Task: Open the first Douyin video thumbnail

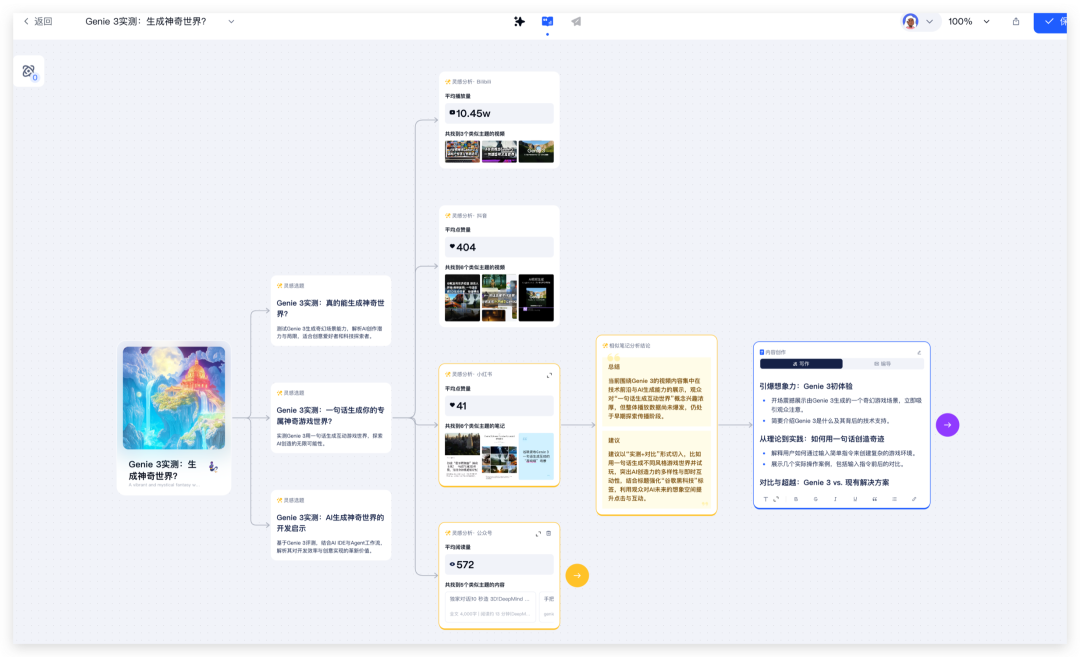Action: (462, 298)
